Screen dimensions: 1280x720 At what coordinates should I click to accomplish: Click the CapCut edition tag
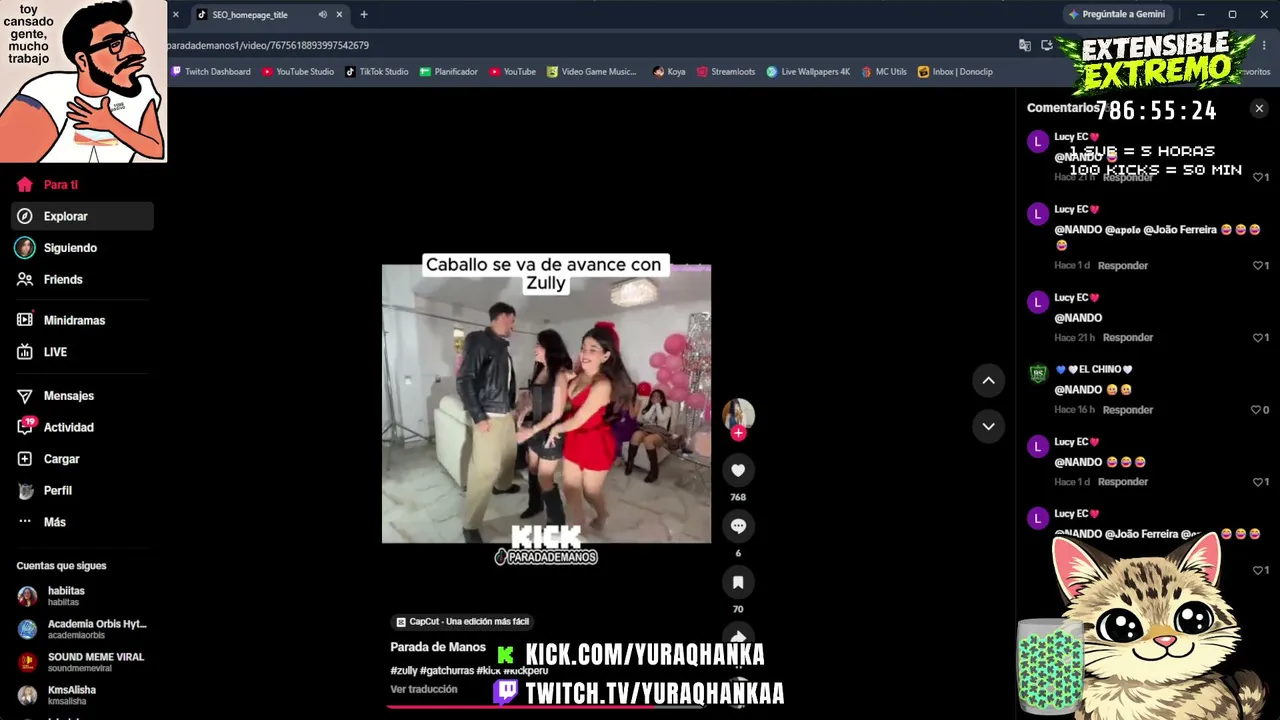pyautogui.click(x=463, y=622)
